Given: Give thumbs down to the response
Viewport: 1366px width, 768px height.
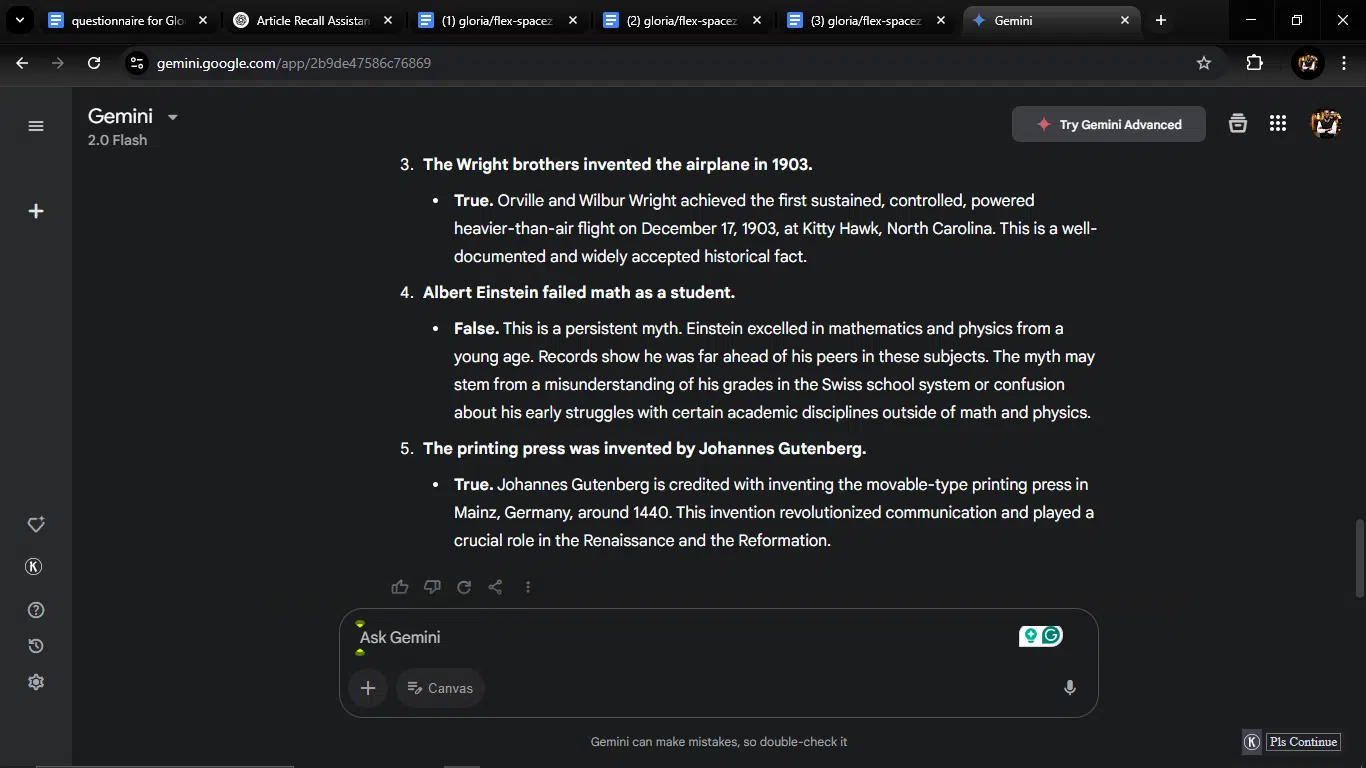Looking at the screenshot, I should point(432,587).
